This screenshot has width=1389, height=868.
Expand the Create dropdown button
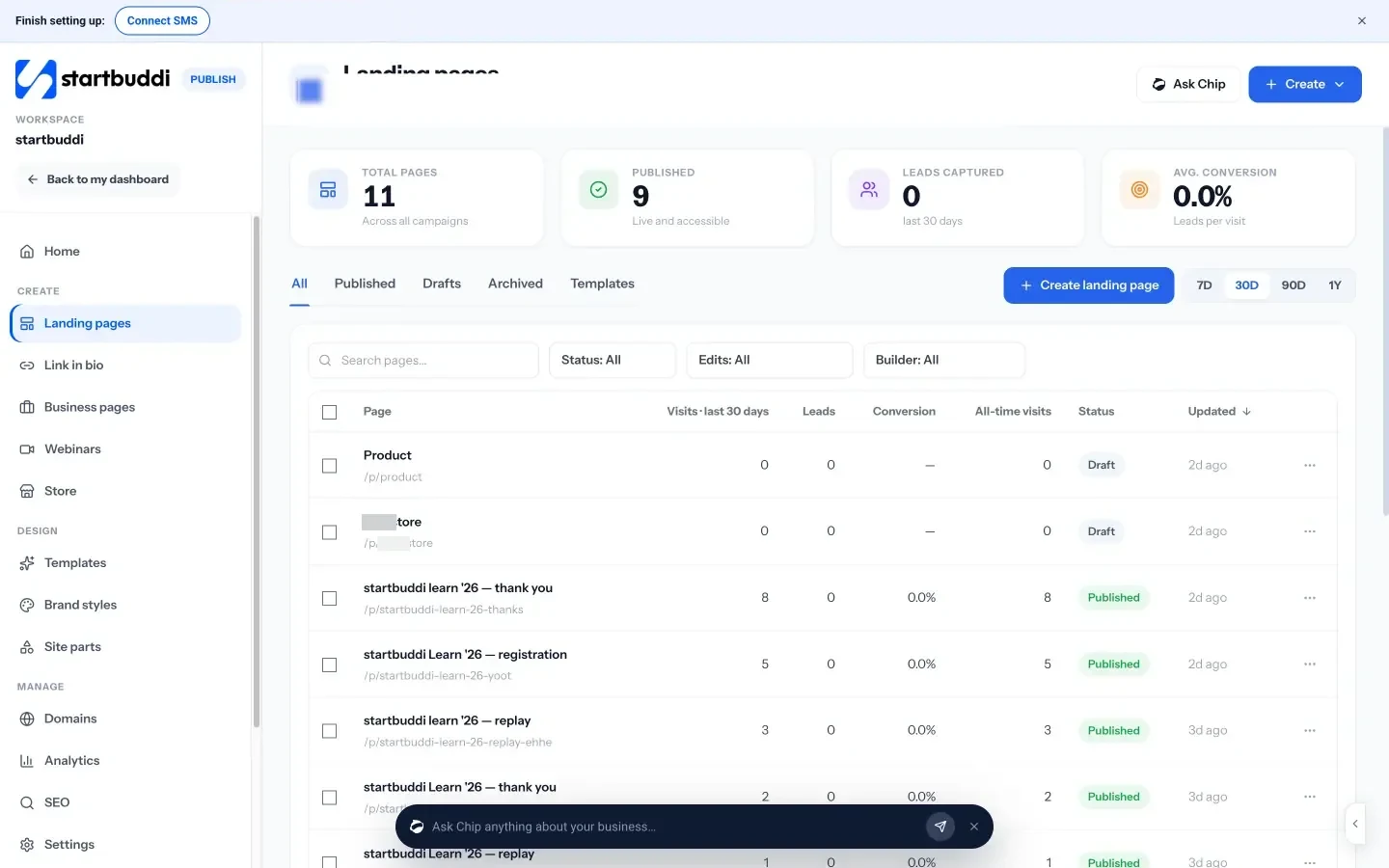(x=1305, y=84)
